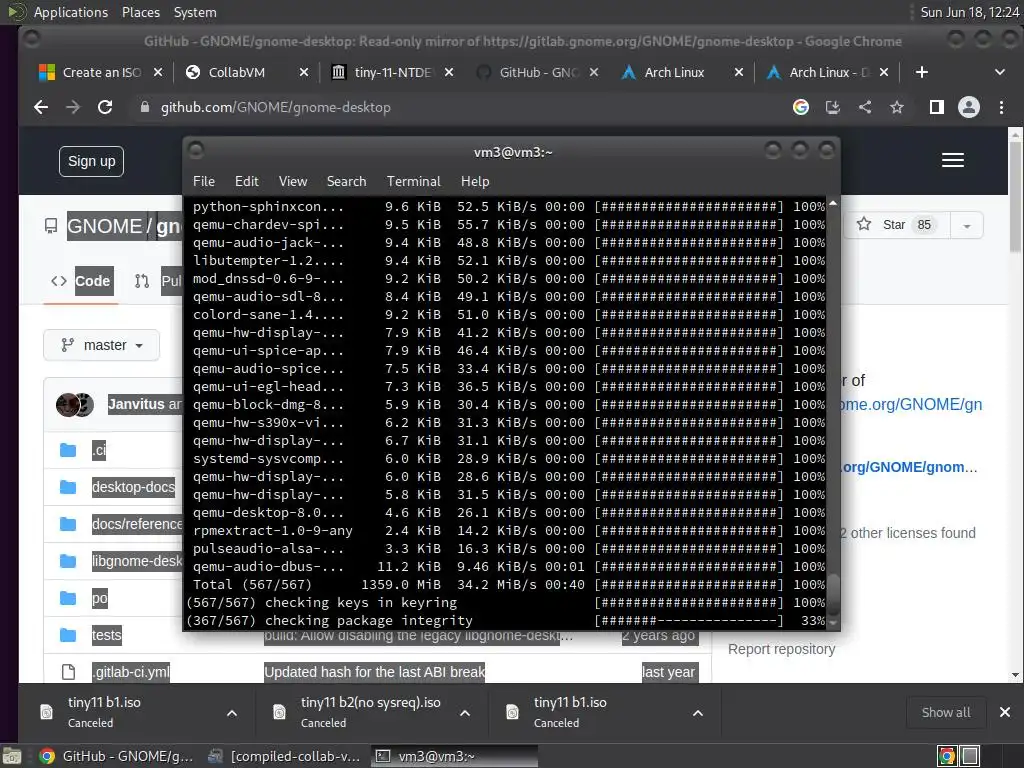Open Google icon in address bar
The image size is (1024, 768).
[801, 107]
